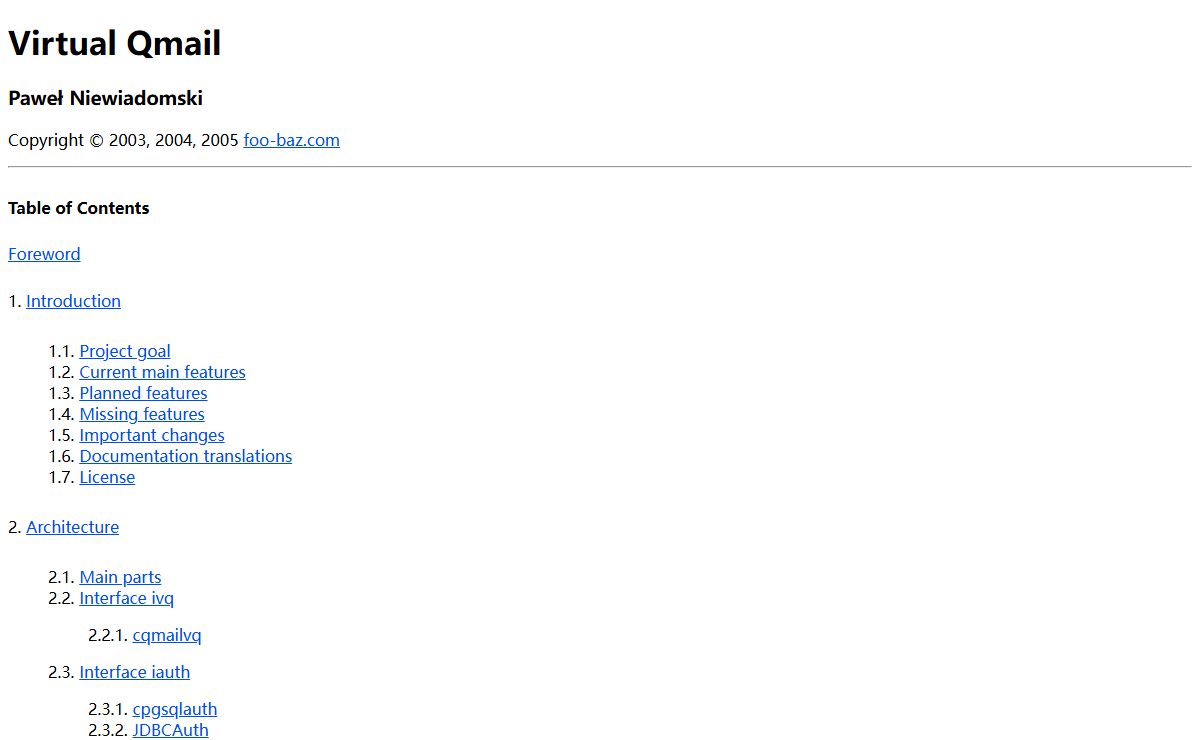Image resolution: width=1200 pixels, height=740 pixels.
Task: Open section 1.1 Project goal
Action: [x=125, y=351]
